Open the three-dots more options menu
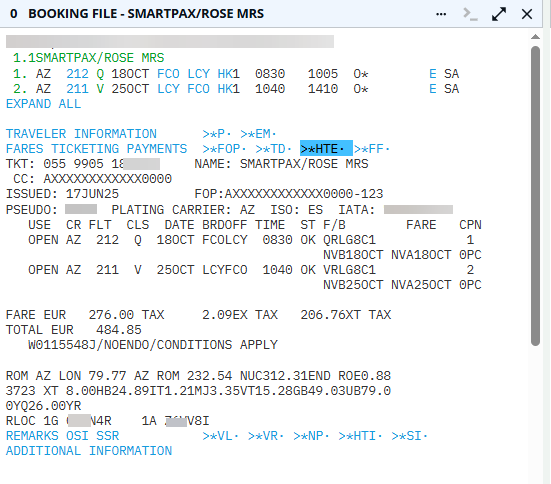The height and width of the screenshot is (484, 551). (x=441, y=14)
